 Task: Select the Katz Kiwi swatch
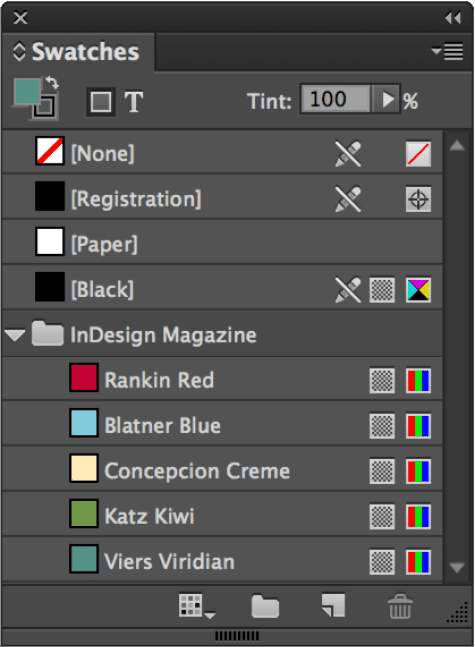pos(222,516)
